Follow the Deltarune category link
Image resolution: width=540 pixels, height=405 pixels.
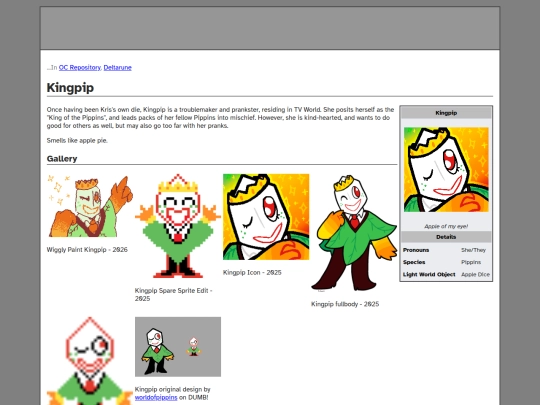pos(117,68)
